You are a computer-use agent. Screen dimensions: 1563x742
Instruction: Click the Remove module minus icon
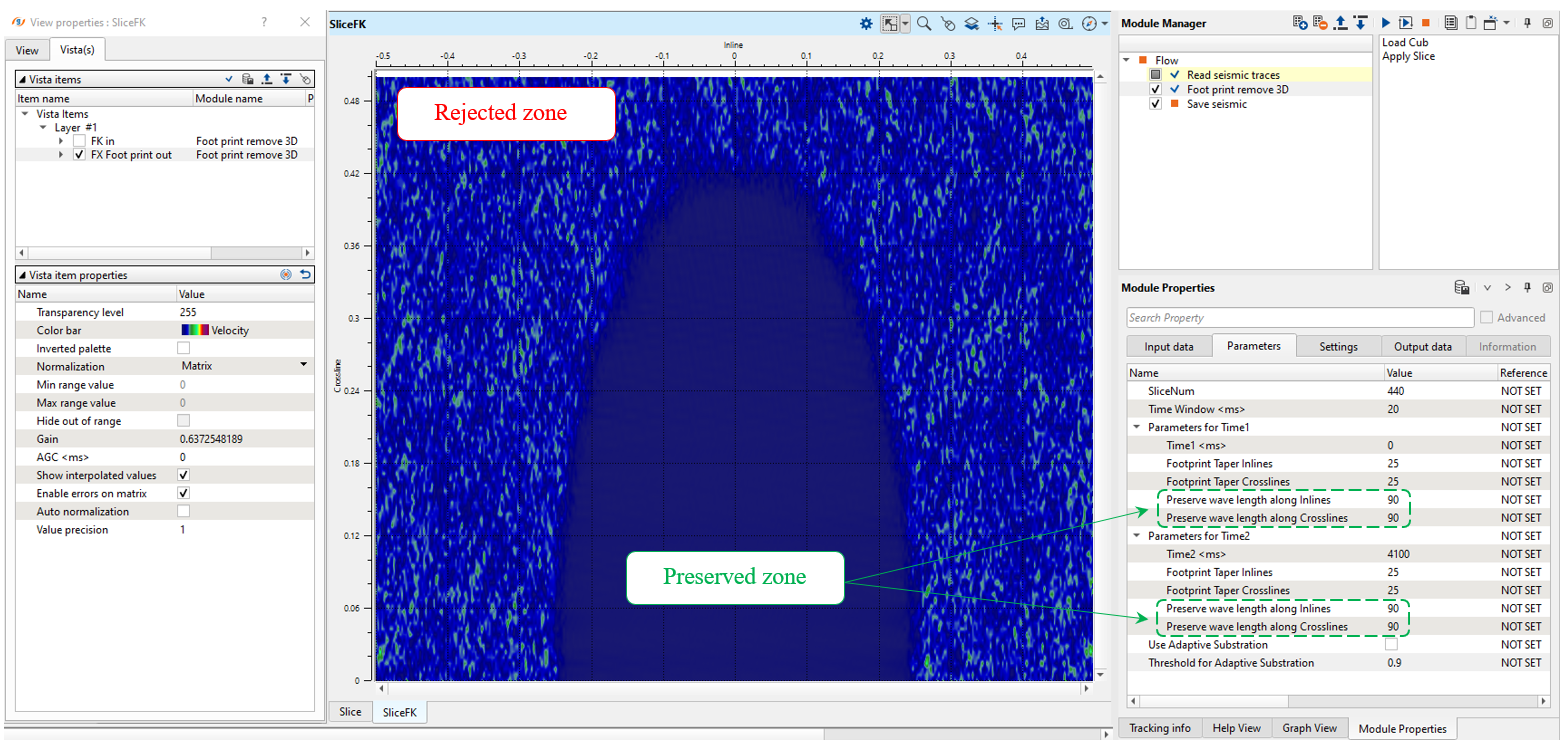pos(1320,23)
